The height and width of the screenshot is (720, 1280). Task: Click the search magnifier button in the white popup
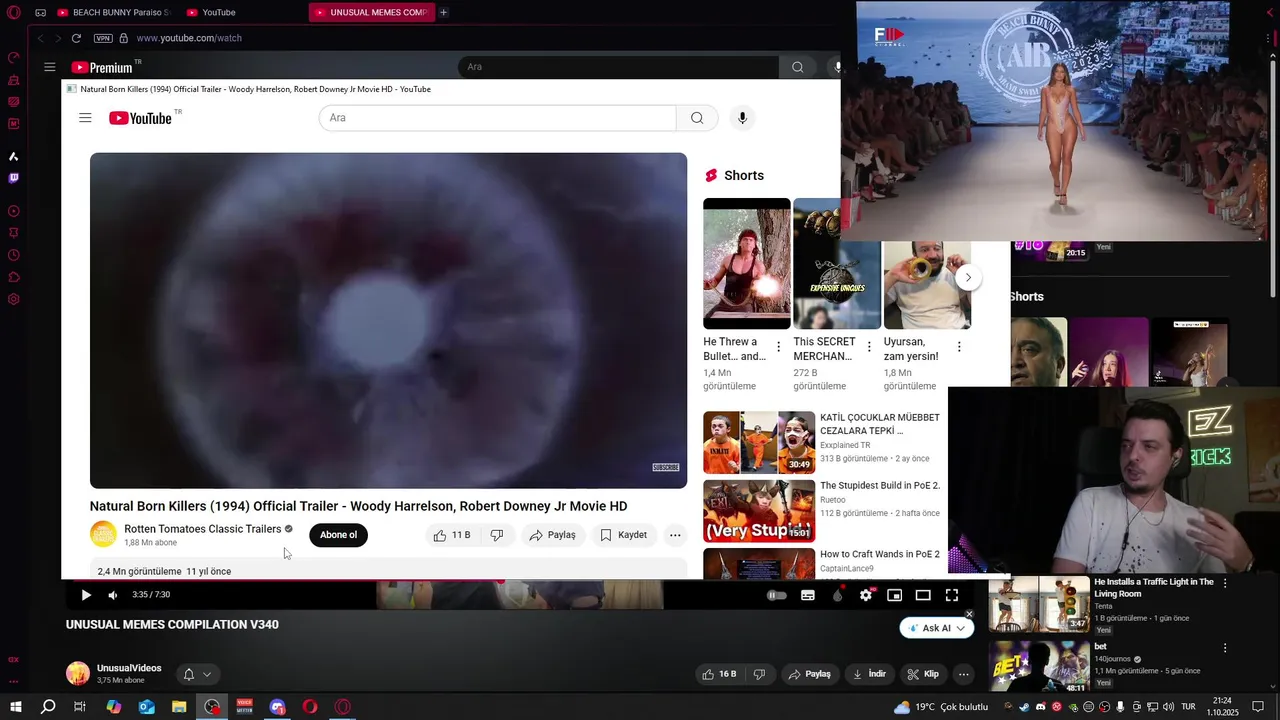[697, 118]
